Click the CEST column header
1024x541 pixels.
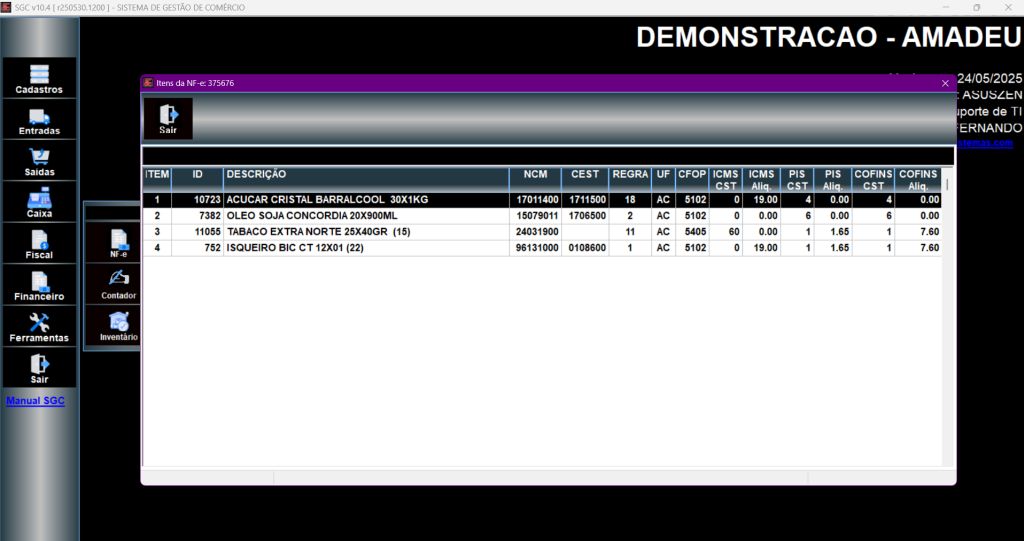585,180
